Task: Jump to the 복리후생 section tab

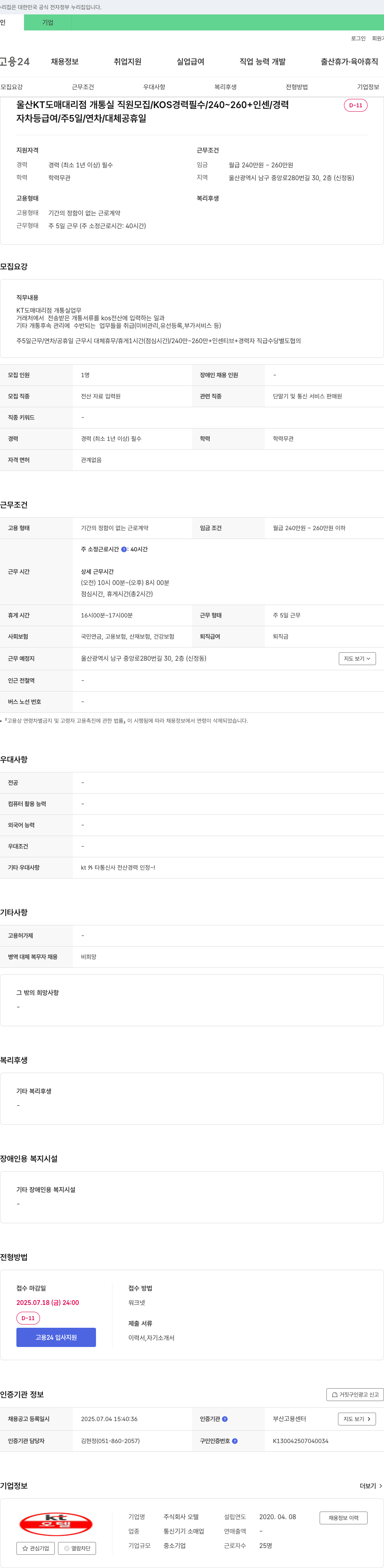Action: tap(226, 87)
